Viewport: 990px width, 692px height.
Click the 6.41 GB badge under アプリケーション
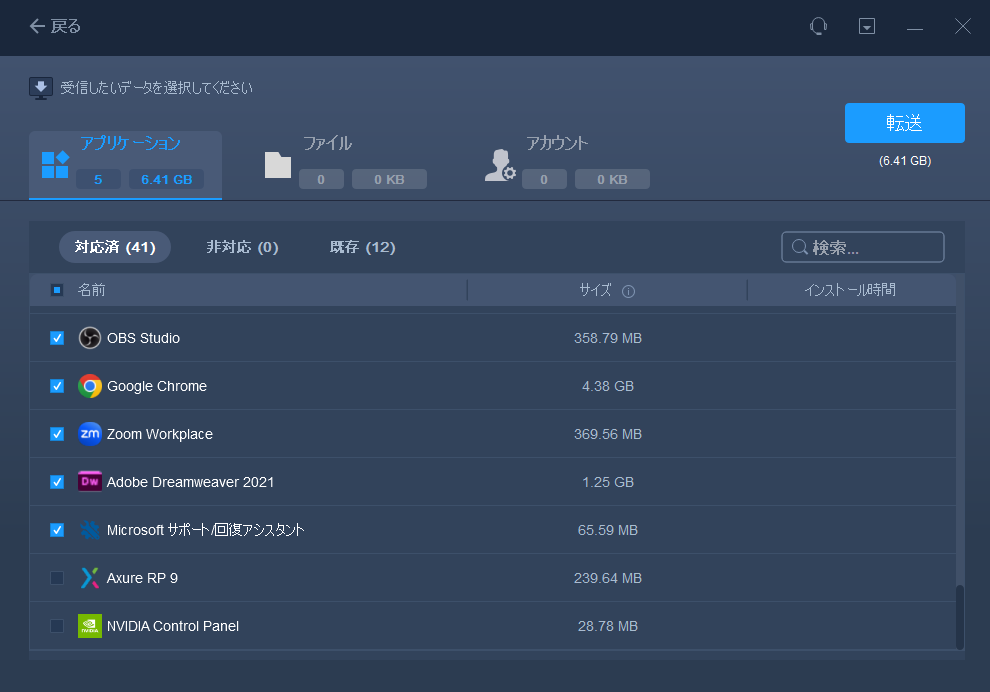click(x=167, y=179)
